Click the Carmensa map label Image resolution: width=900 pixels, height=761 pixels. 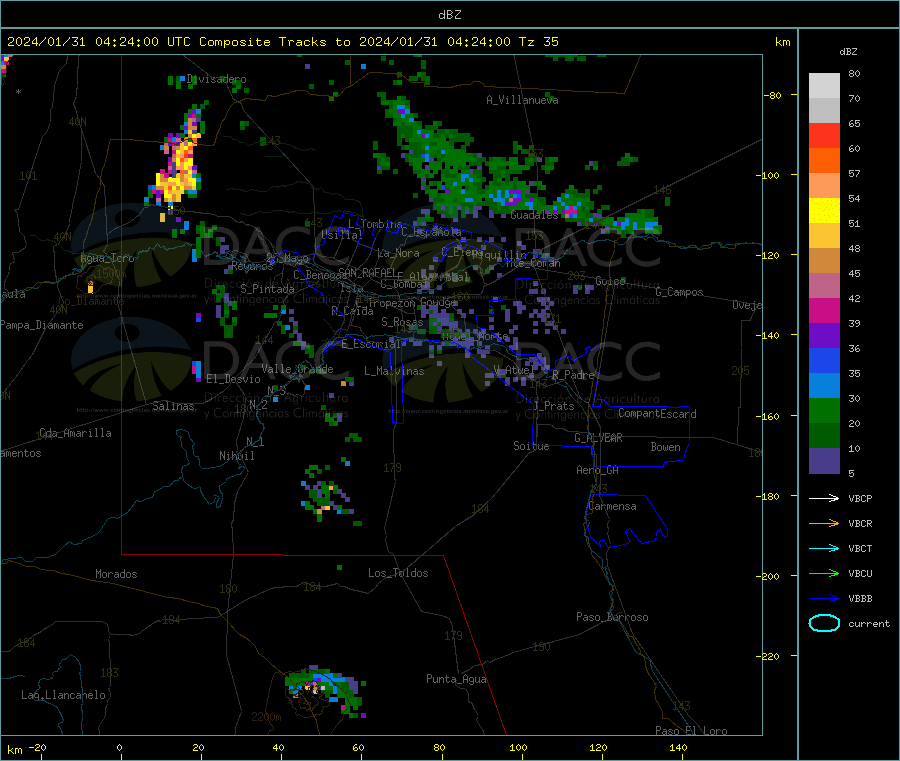pyautogui.click(x=612, y=506)
